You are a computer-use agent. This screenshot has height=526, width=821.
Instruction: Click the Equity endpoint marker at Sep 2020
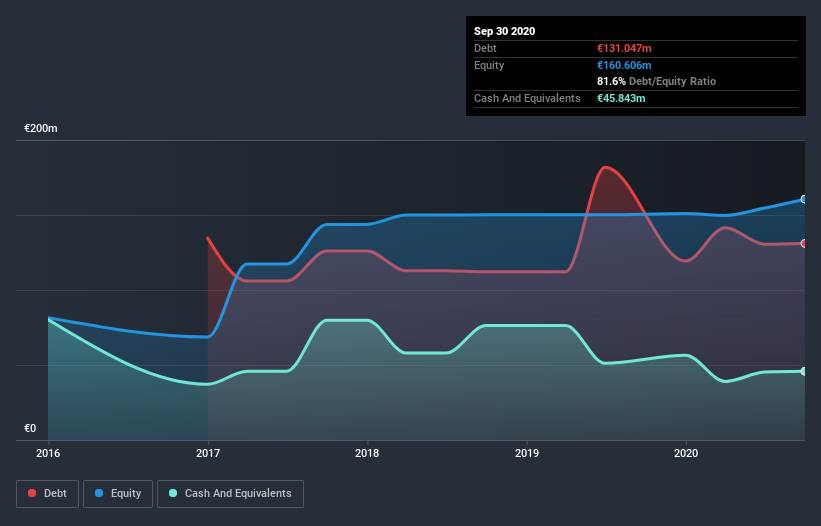804,199
